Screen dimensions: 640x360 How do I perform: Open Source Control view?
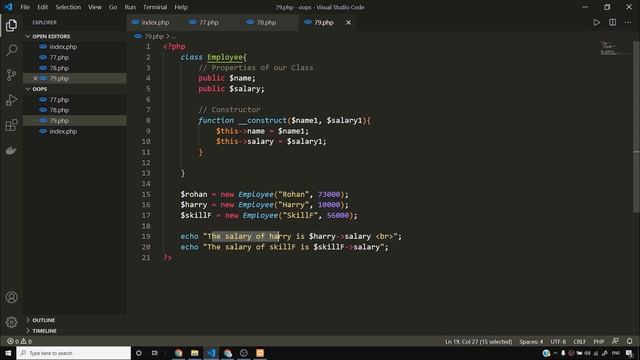pyautogui.click(x=11, y=75)
